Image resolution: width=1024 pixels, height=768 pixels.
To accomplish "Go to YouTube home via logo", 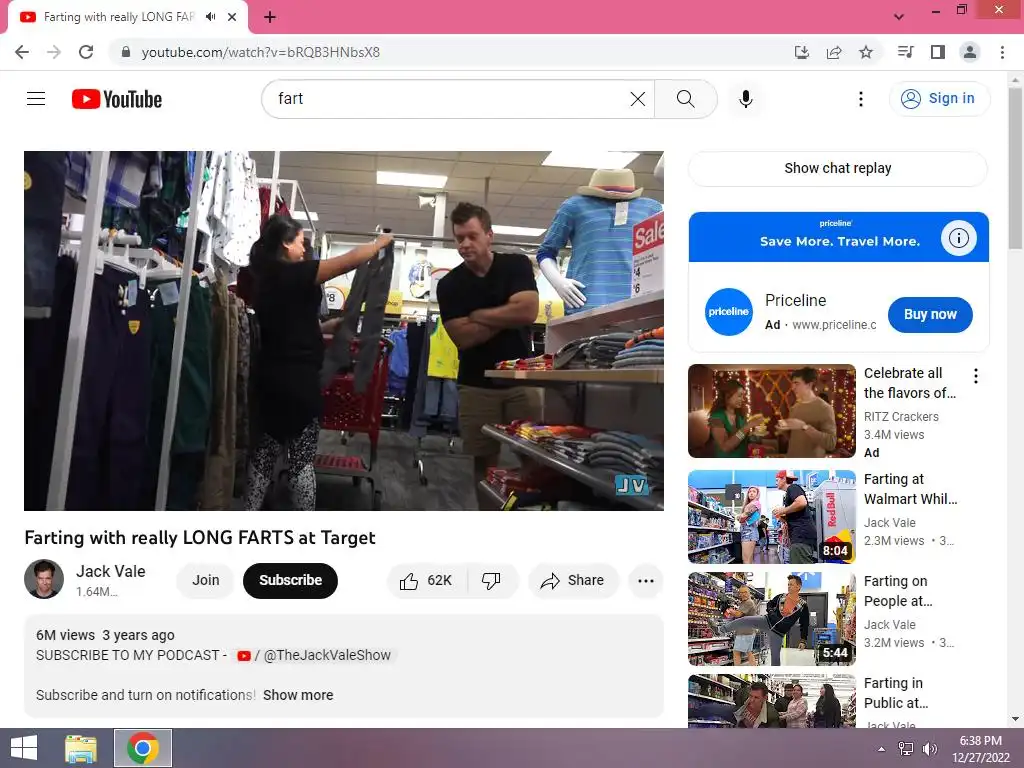I will pos(117,99).
